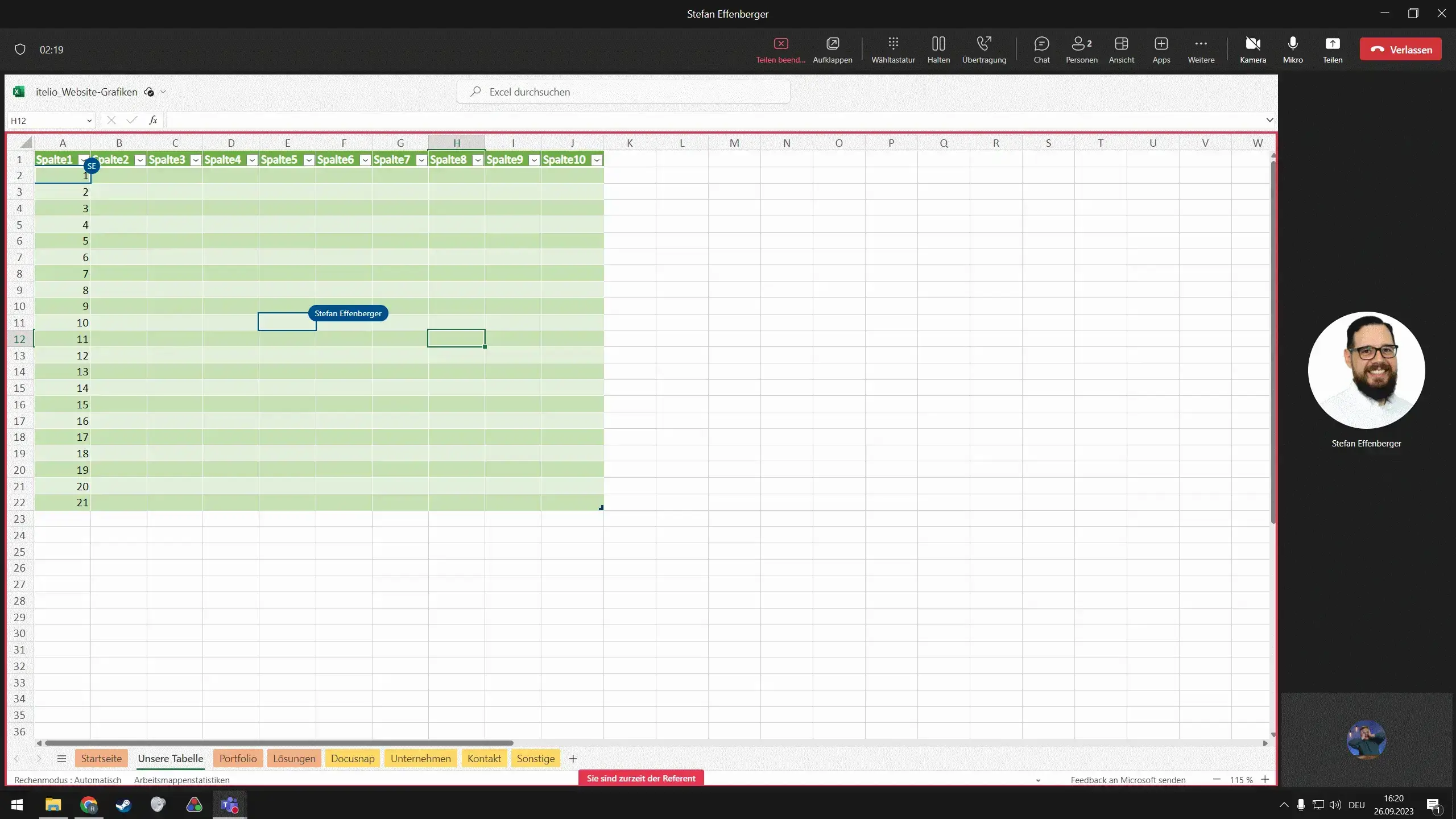Click the select-all corner triangle
This screenshot has width=1456, height=819.
[26, 142]
